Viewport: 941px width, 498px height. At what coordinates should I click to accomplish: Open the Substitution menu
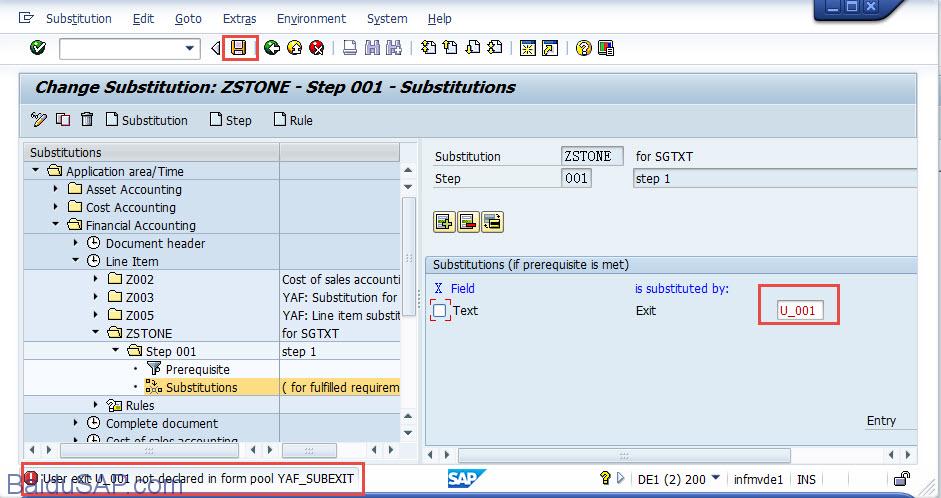coord(79,19)
